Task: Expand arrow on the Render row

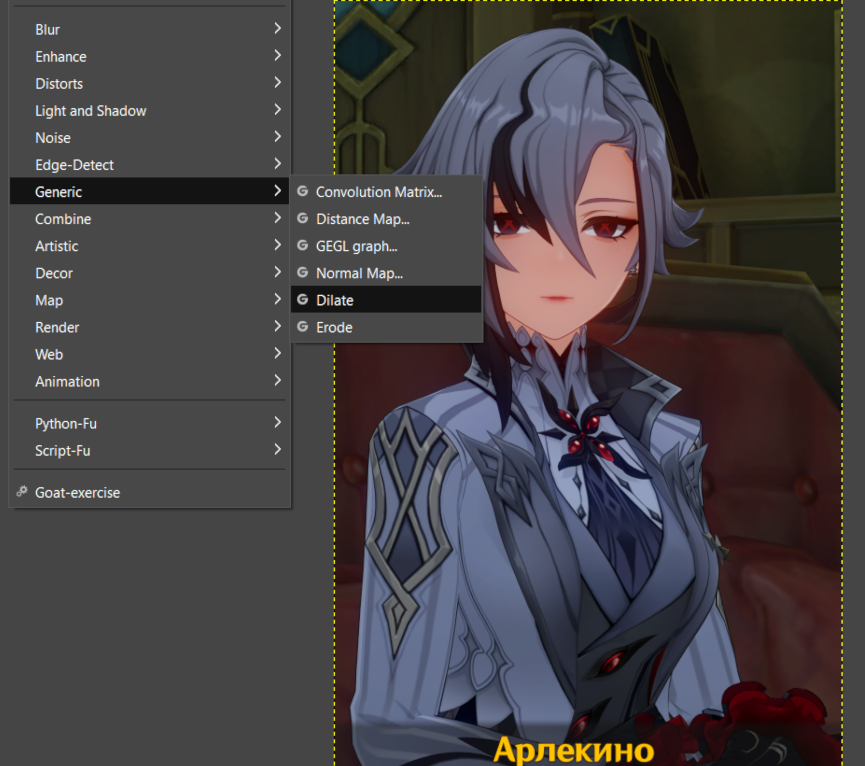Action: [x=277, y=325]
